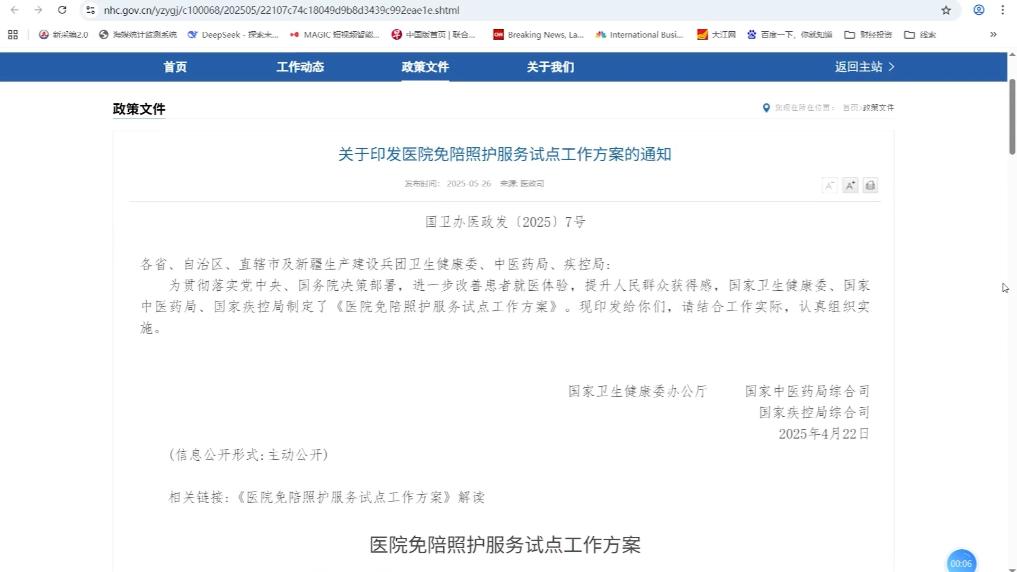The width and height of the screenshot is (1017, 572).
Task: Increase article font size (A+)
Action: [850, 186]
